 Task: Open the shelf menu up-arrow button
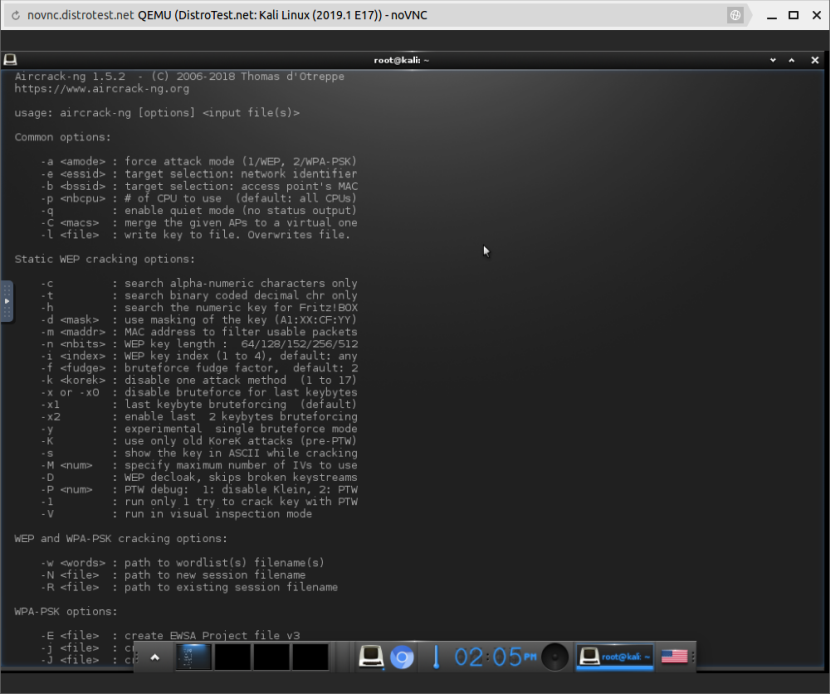click(x=155, y=657)
